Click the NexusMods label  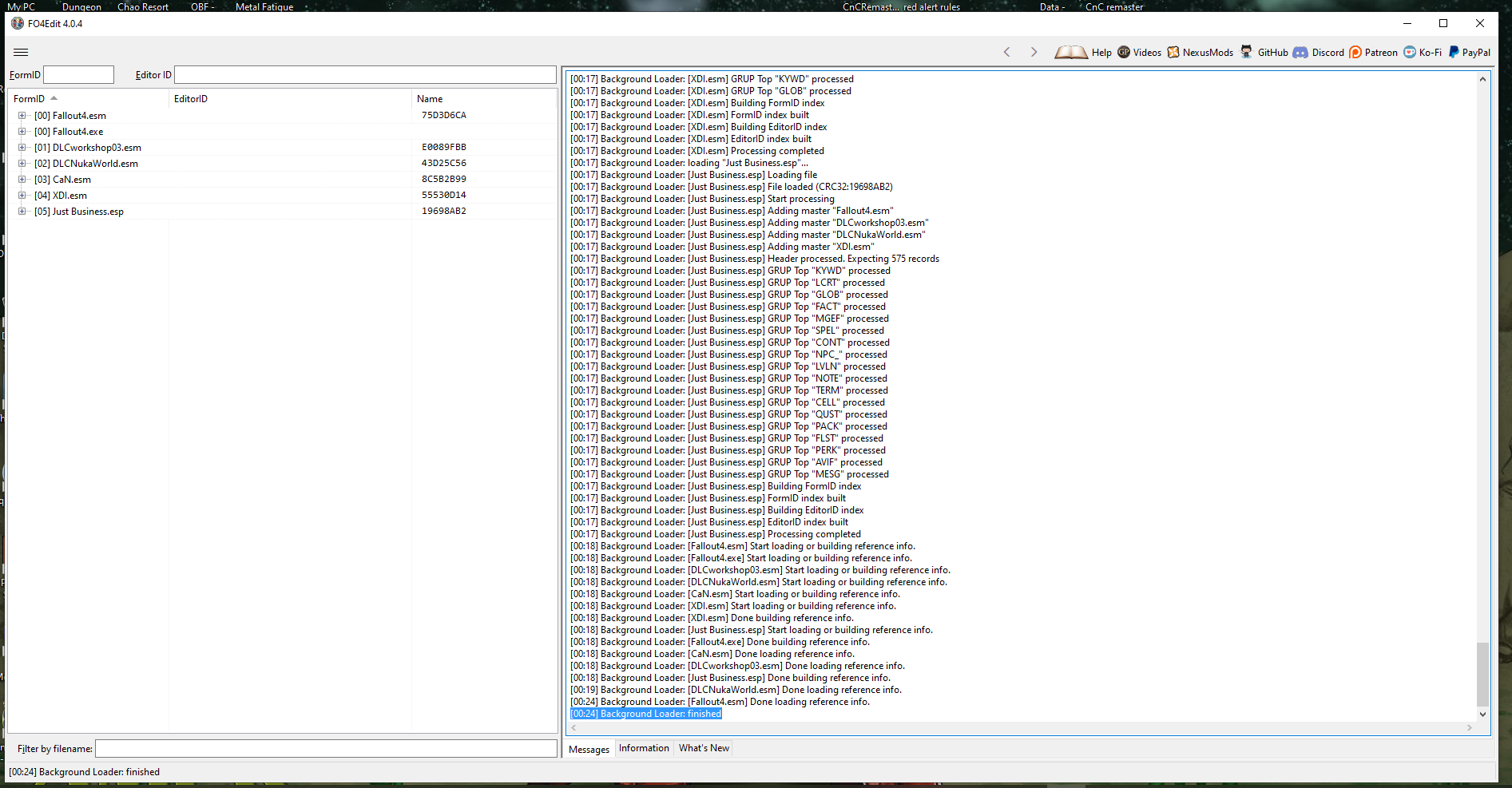click(1208, 53)
